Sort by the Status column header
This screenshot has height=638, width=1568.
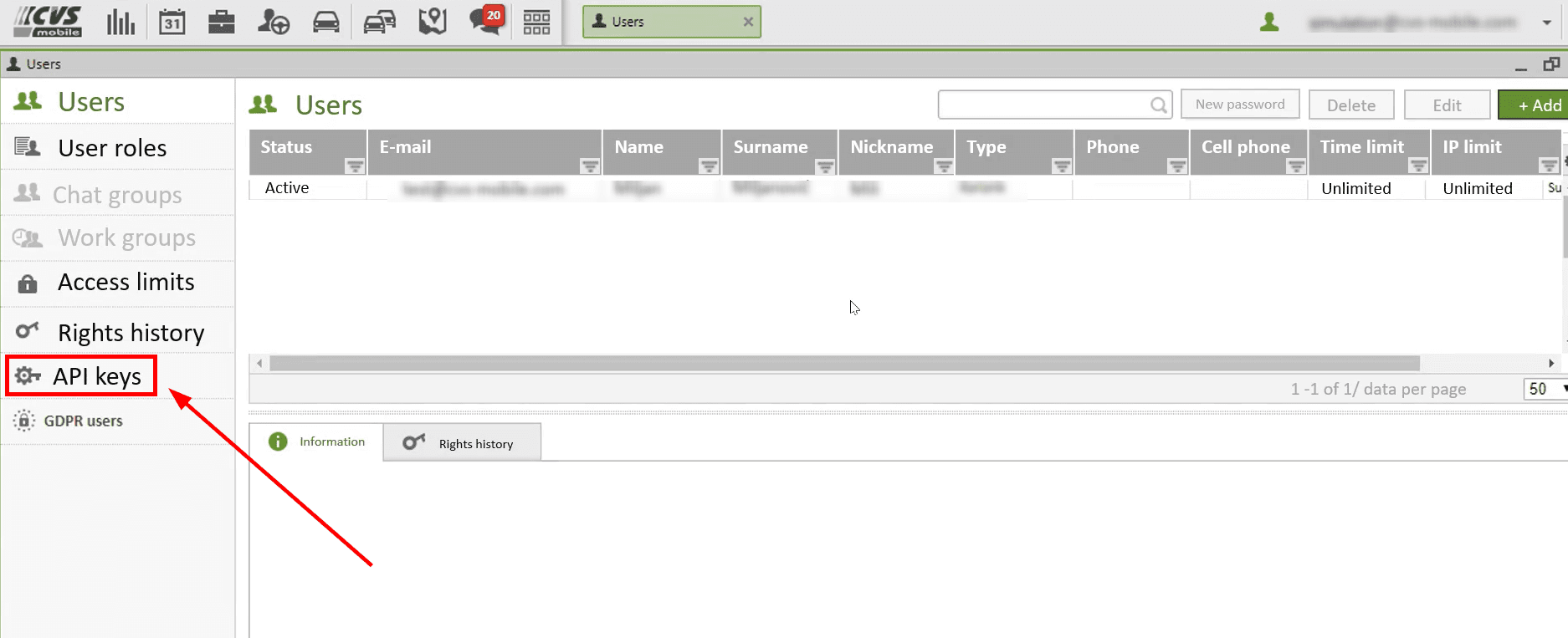pos(286,147)
